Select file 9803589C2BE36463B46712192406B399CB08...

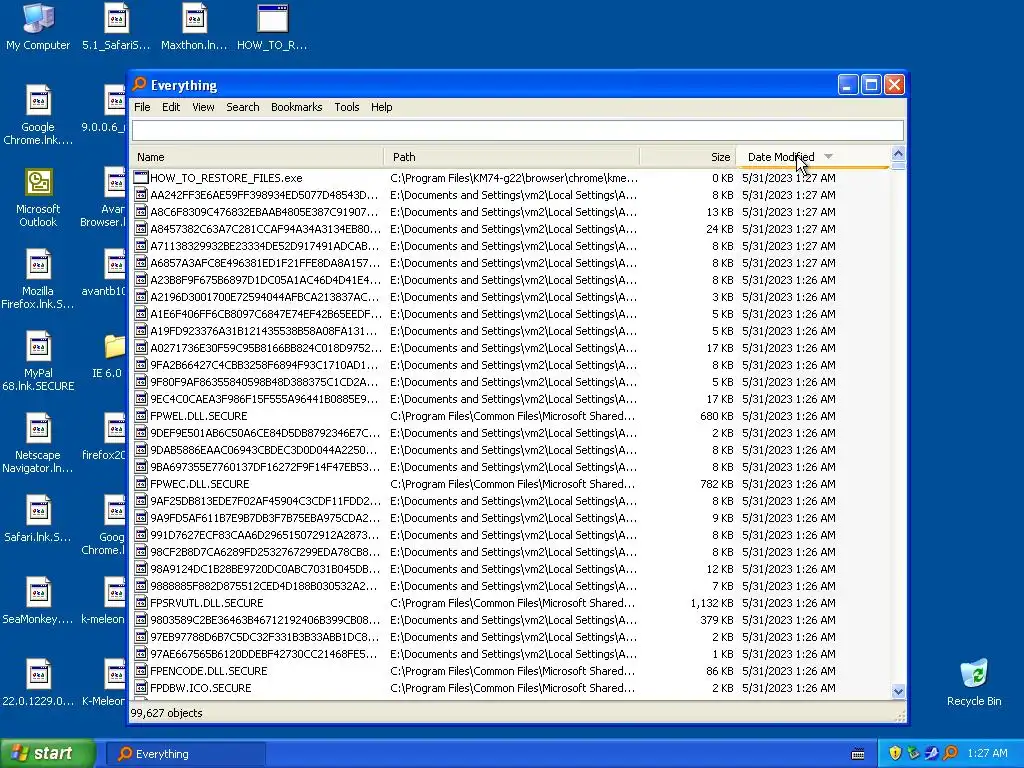[x=264, y=619]
